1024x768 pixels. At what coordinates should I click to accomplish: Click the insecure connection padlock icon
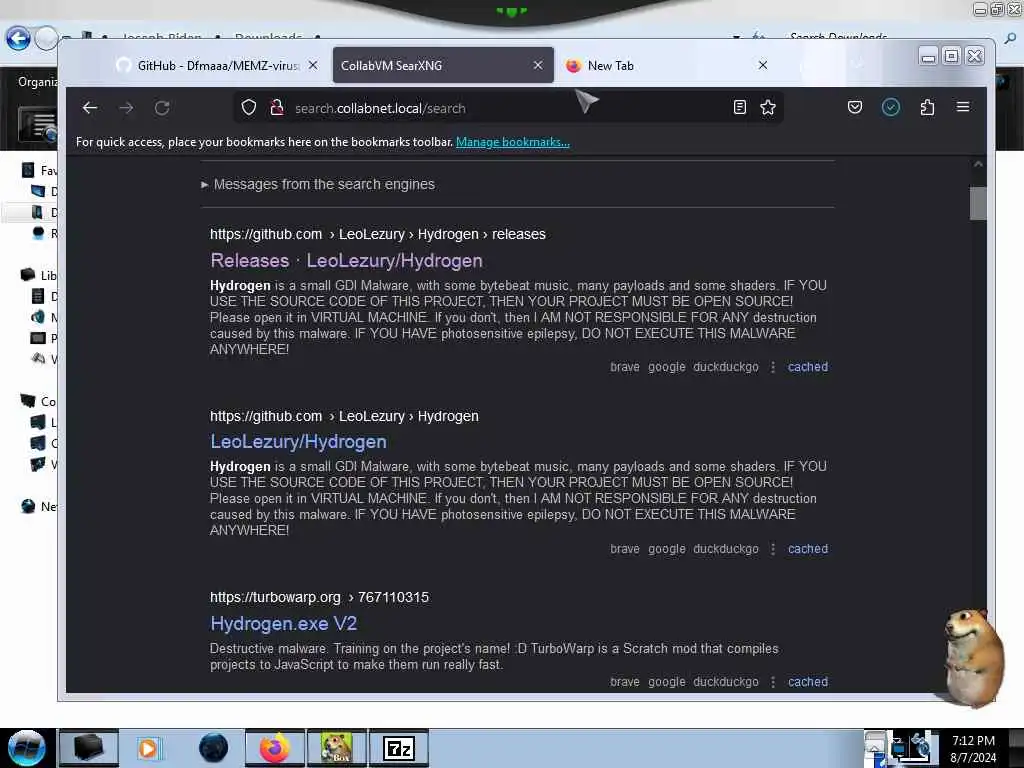click(277, 107)
